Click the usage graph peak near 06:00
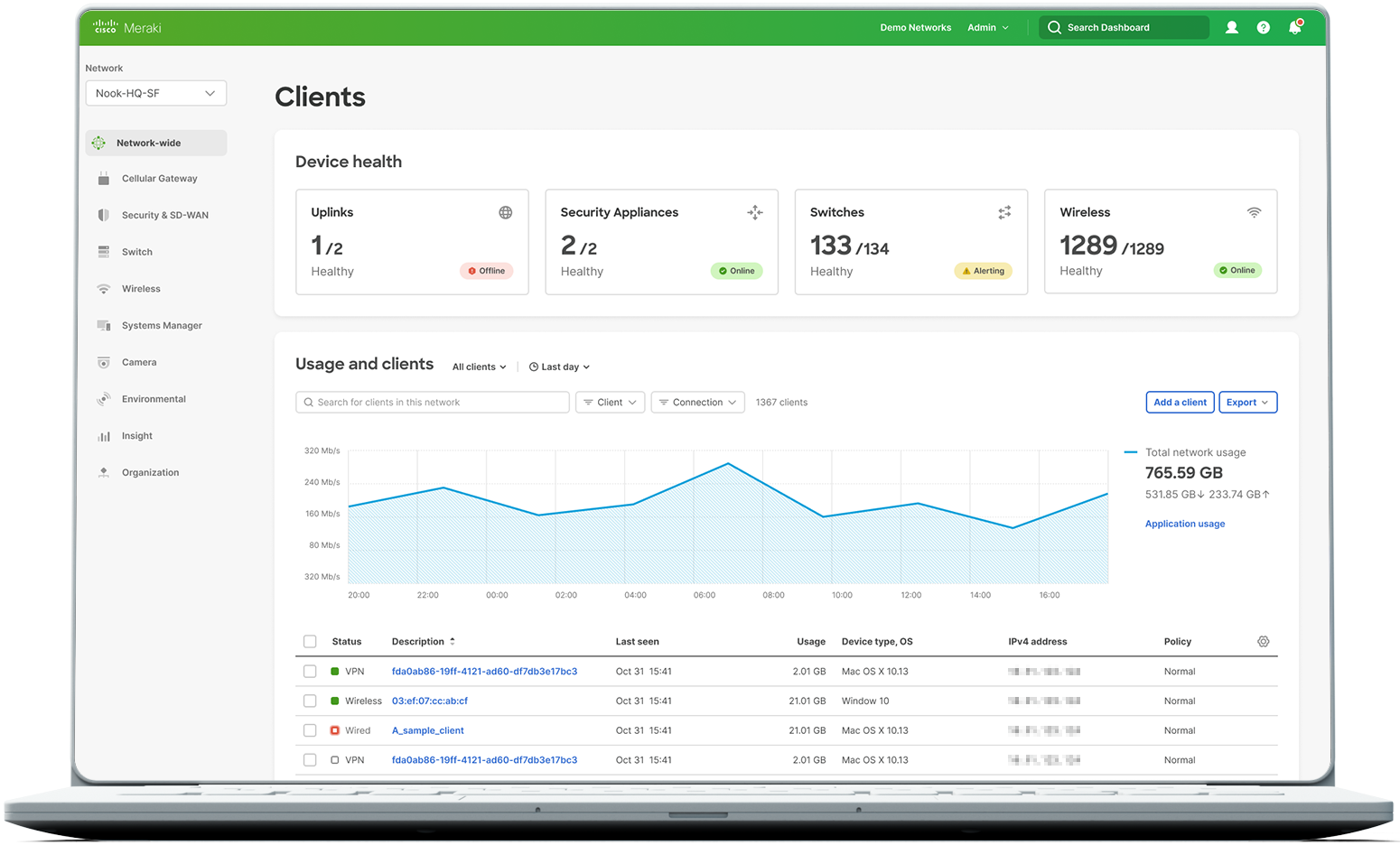This screenshot has height=845, width=1400. point(728,464)
